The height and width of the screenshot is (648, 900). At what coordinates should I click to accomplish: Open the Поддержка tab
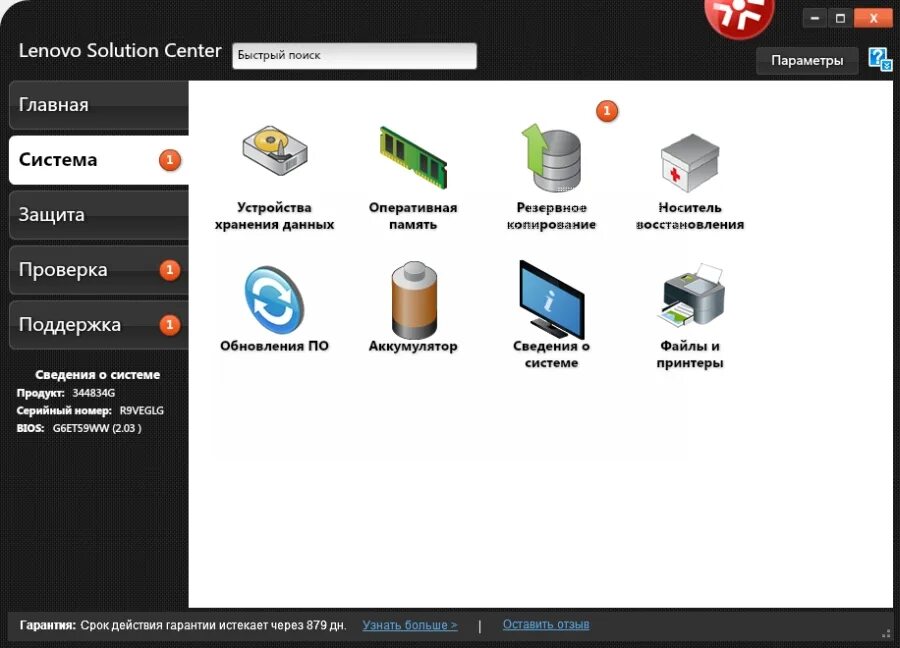(99, 325)
